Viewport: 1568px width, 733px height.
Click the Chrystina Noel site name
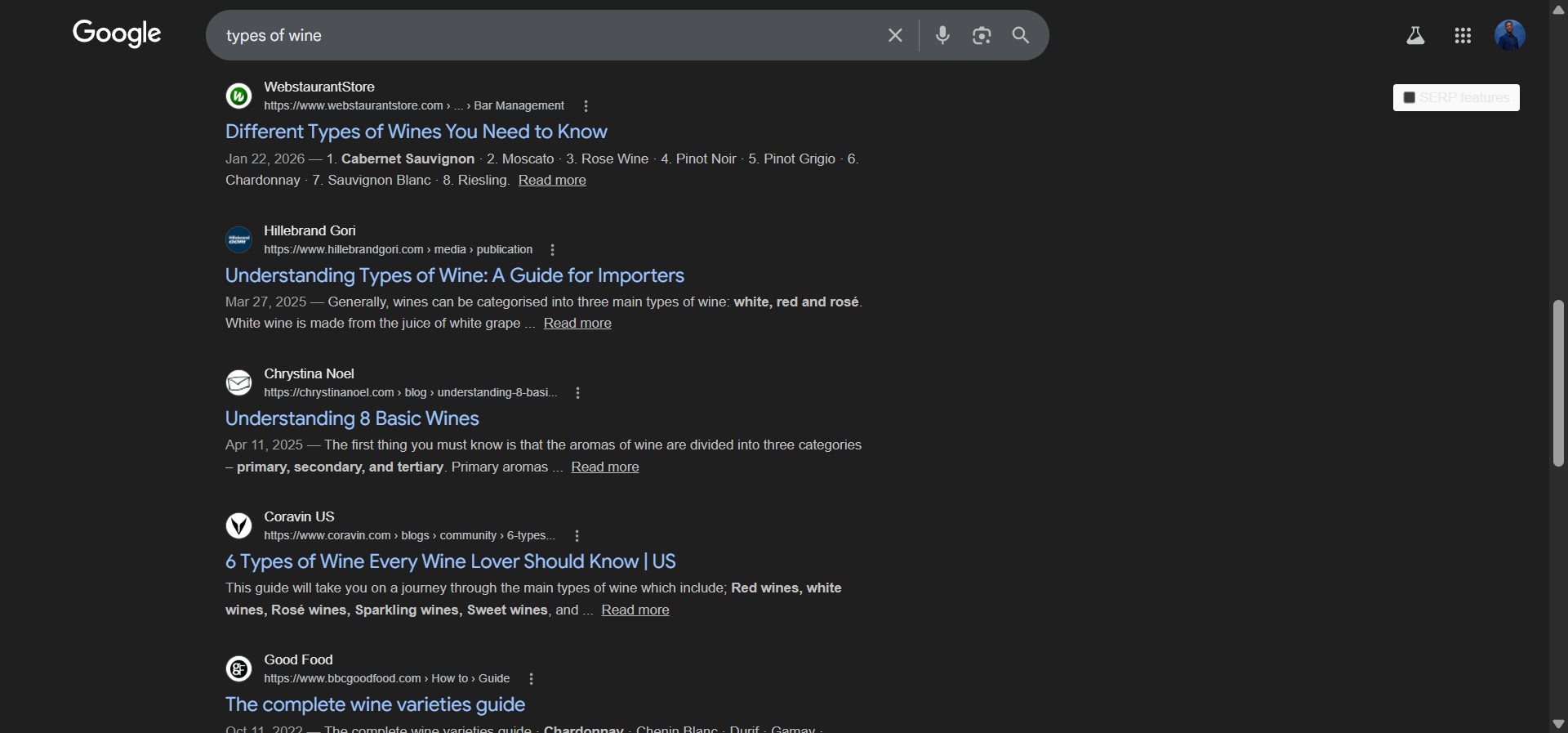(x=309, y=373)
